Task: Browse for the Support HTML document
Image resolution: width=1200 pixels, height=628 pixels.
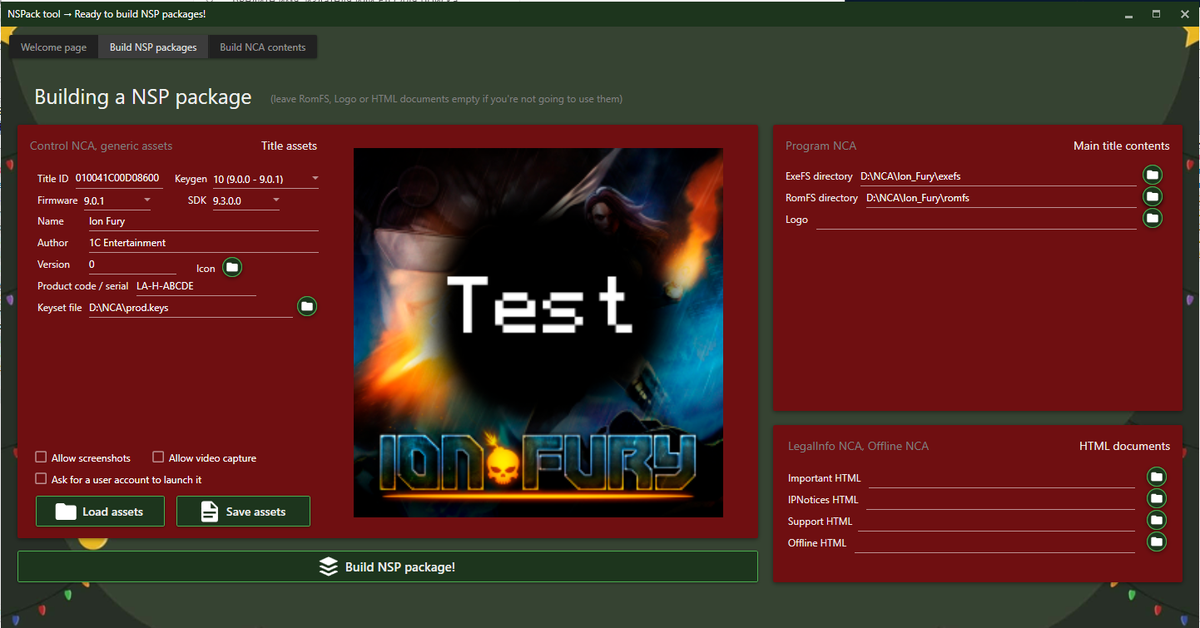Action: pos(1157,520)
